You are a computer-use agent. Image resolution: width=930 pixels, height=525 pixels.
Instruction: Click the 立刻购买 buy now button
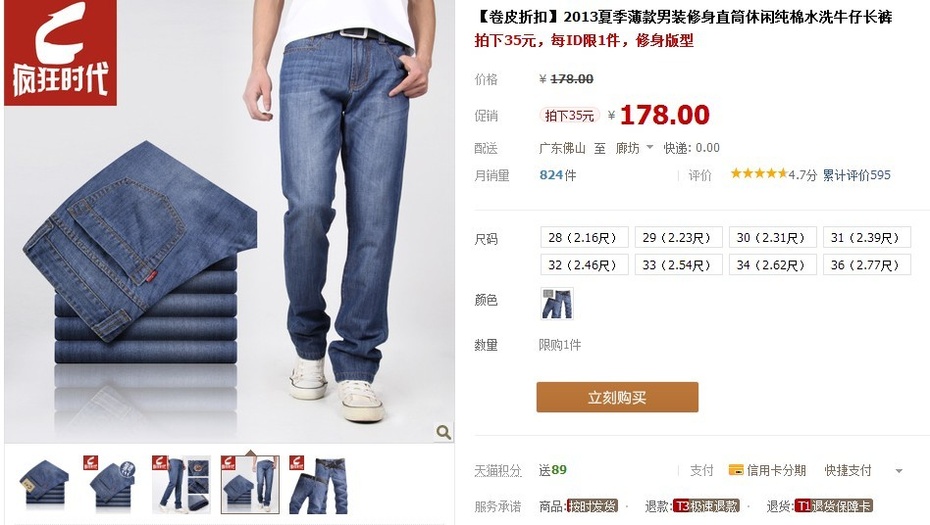617,397
